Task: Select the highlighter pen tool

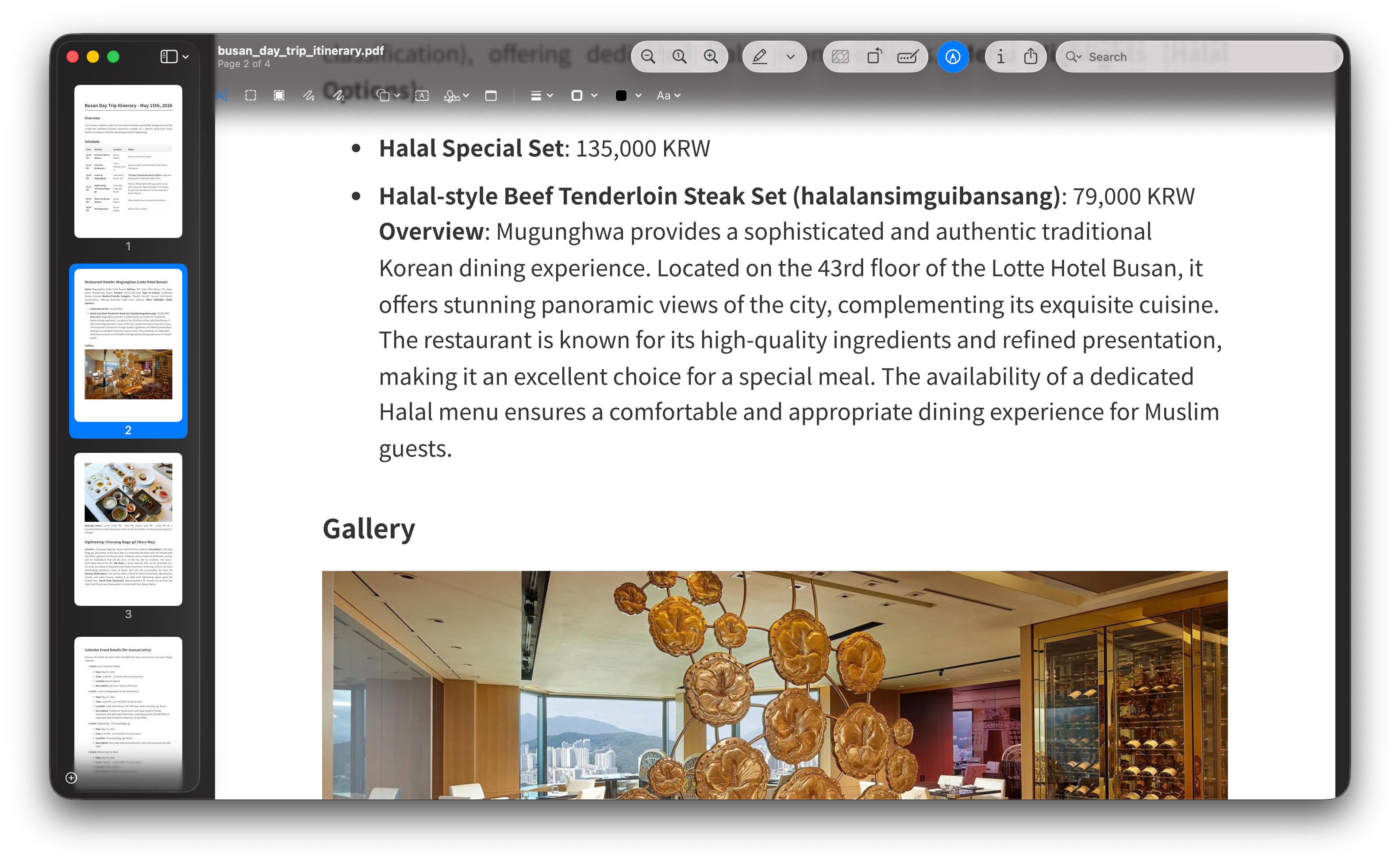Action: point(760,57)
